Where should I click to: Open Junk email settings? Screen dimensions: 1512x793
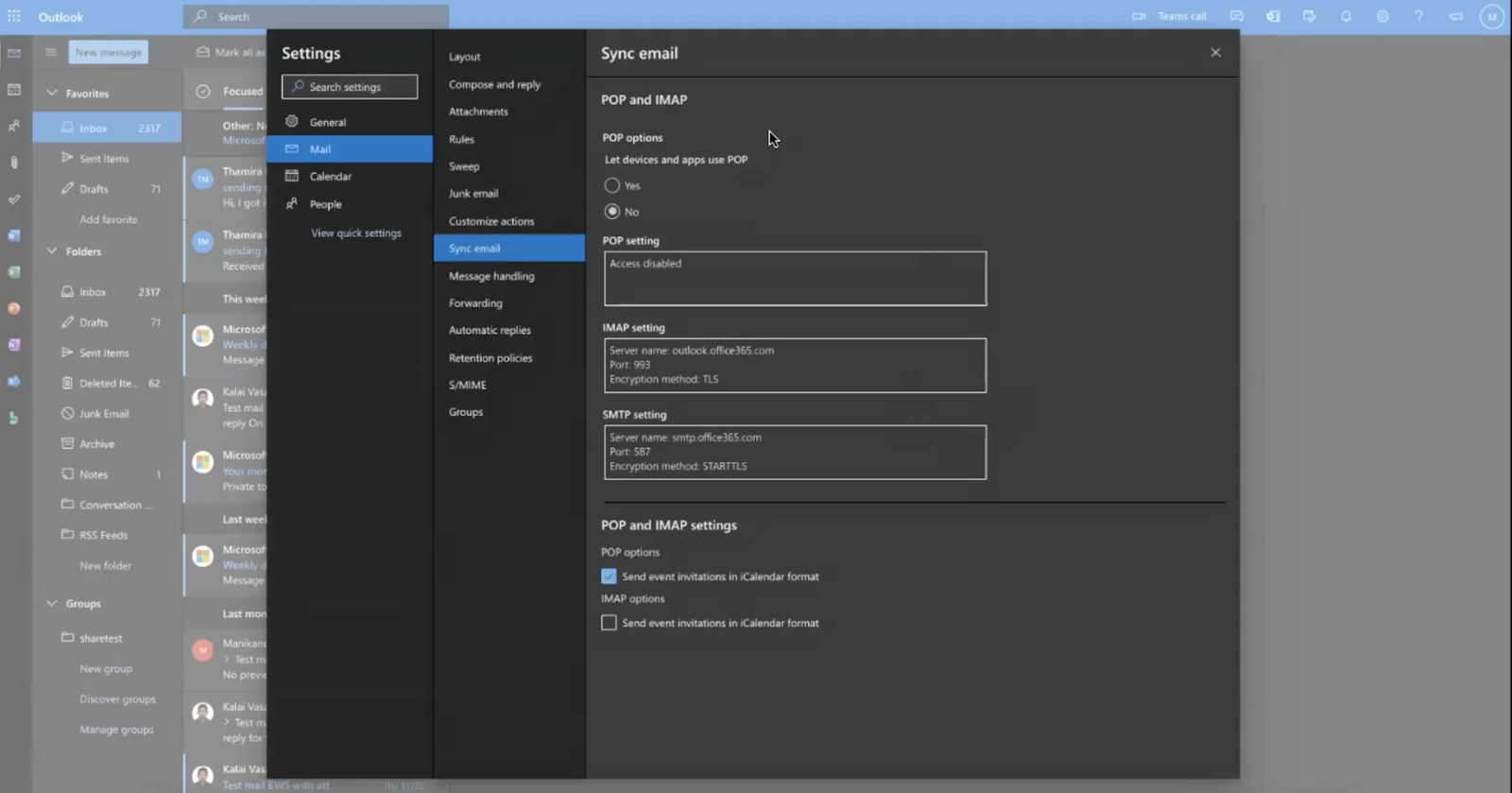[x=509, y=193]
